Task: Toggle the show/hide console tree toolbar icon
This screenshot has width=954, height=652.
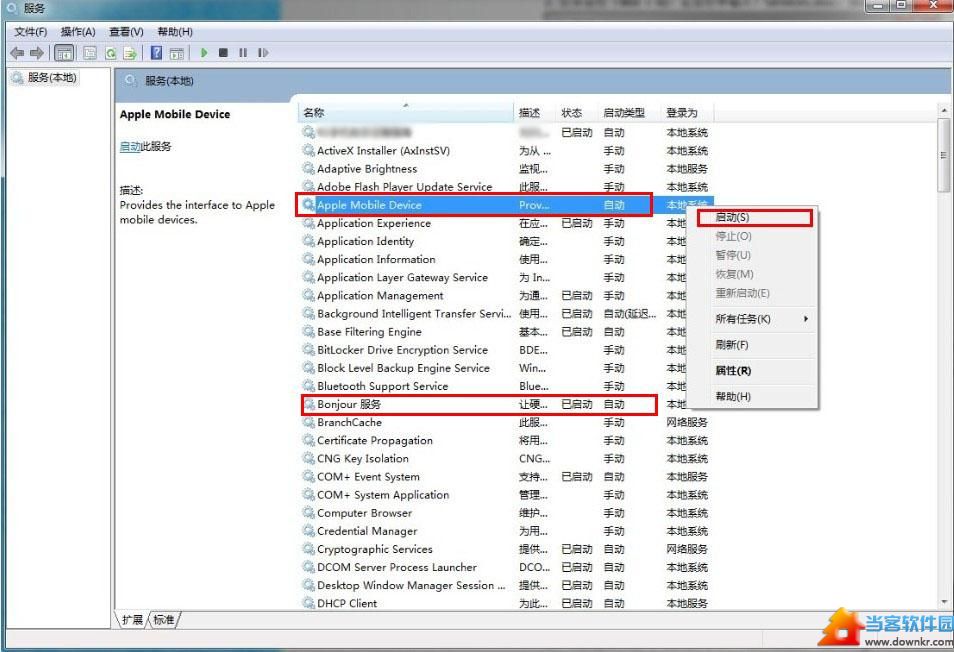Action: click(x=64, y=53)
